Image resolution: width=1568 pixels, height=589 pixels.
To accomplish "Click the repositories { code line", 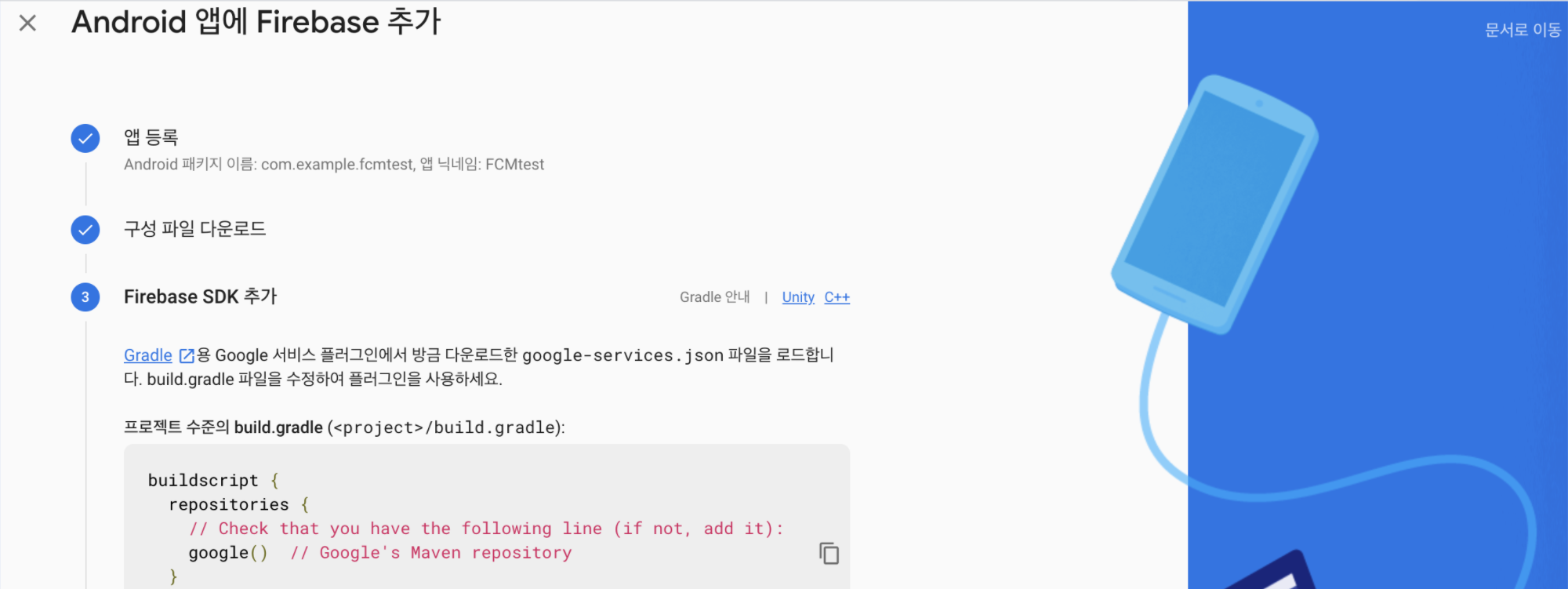I will (x=239, y=504).
